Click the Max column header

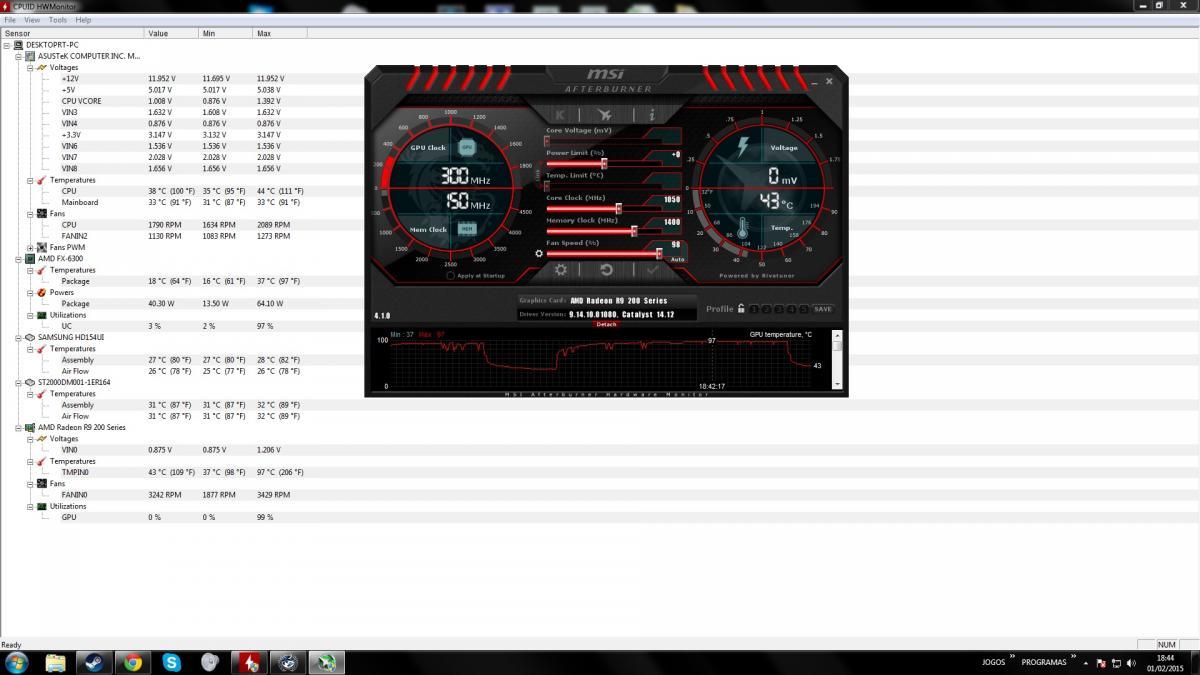[x=280, y=34]
